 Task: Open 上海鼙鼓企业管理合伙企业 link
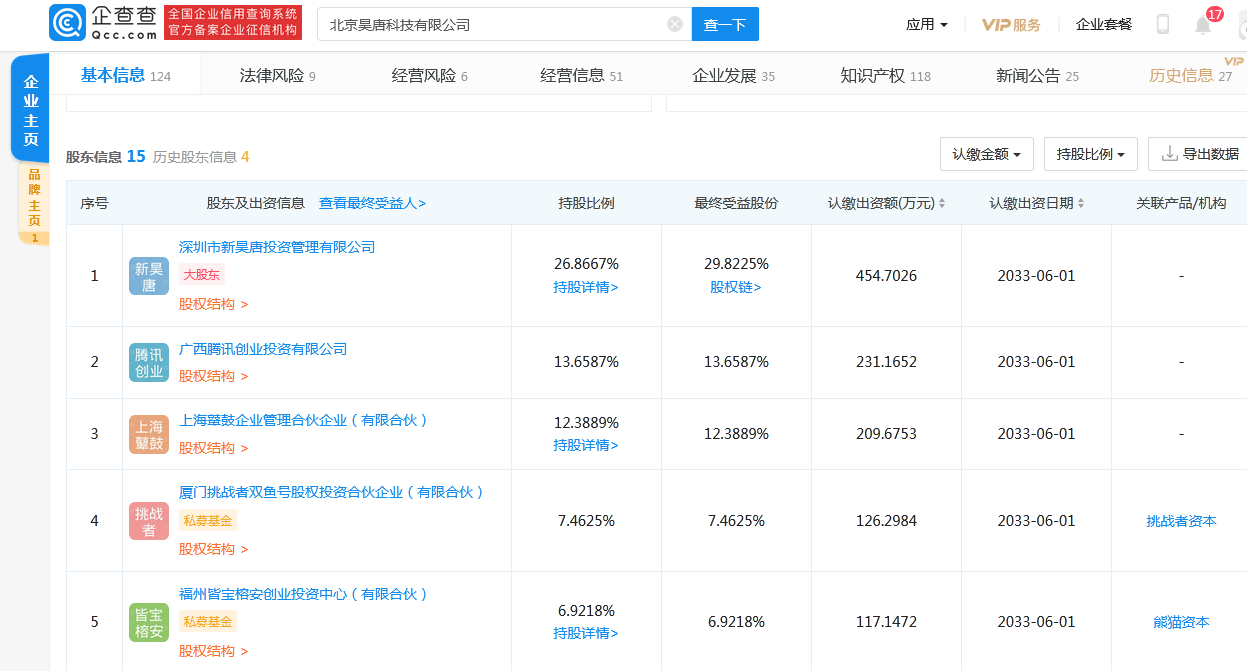pos(304,420)
